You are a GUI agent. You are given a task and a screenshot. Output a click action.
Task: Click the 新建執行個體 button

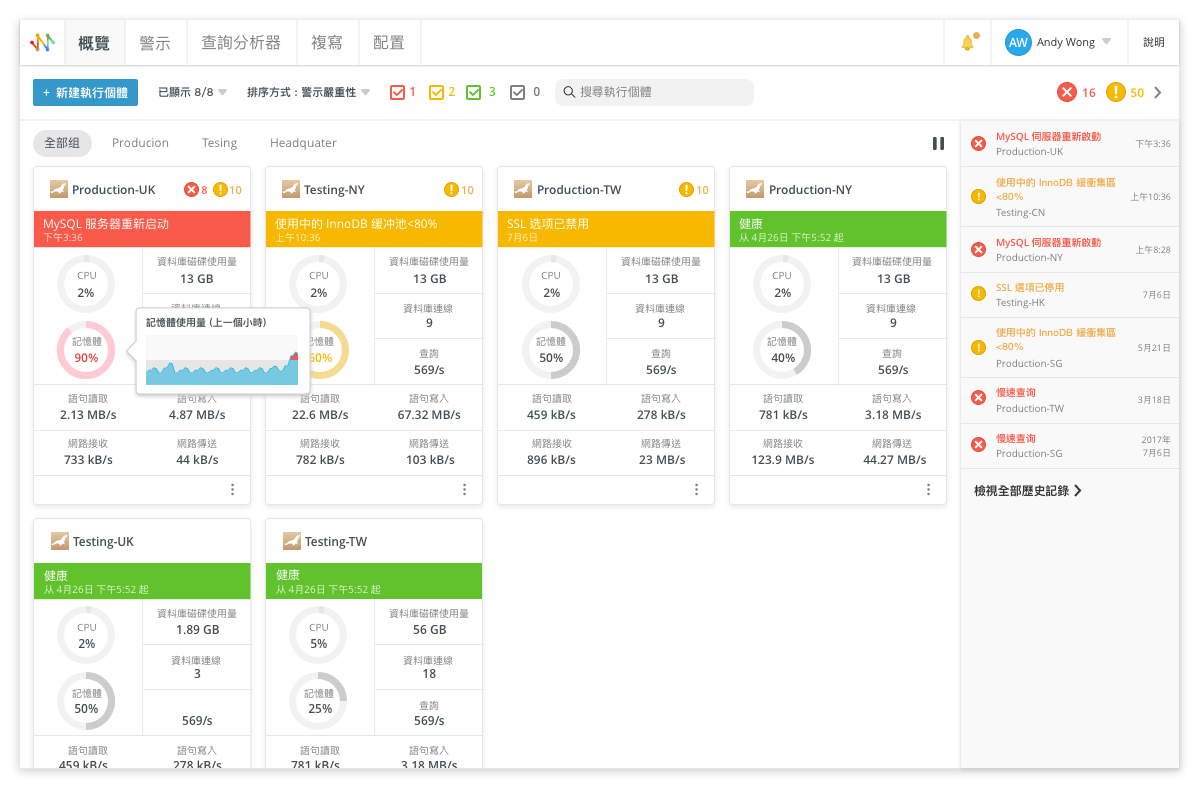[85, 93]
